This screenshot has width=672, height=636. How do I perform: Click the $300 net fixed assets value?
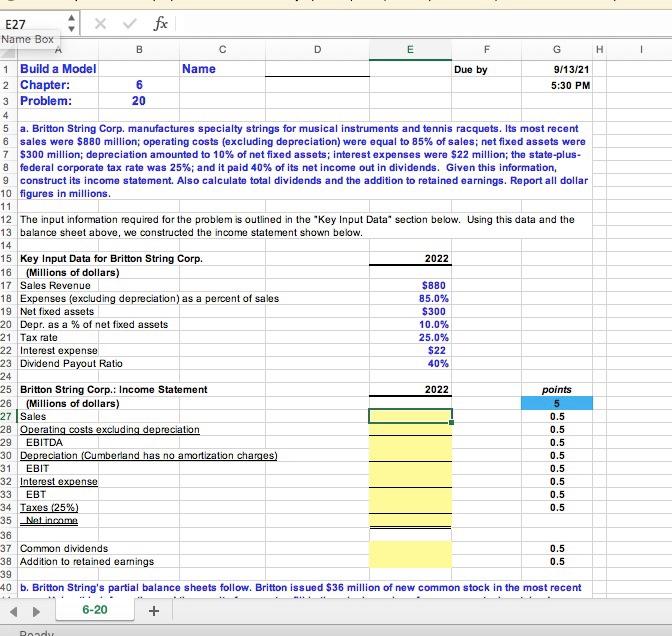pos(434,312)
